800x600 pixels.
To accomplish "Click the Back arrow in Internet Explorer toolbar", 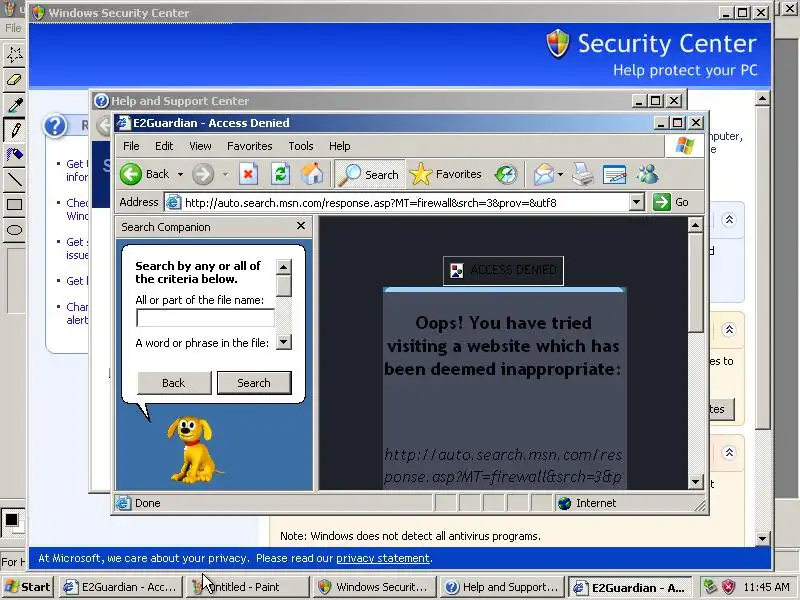I will tap(131, 174).
